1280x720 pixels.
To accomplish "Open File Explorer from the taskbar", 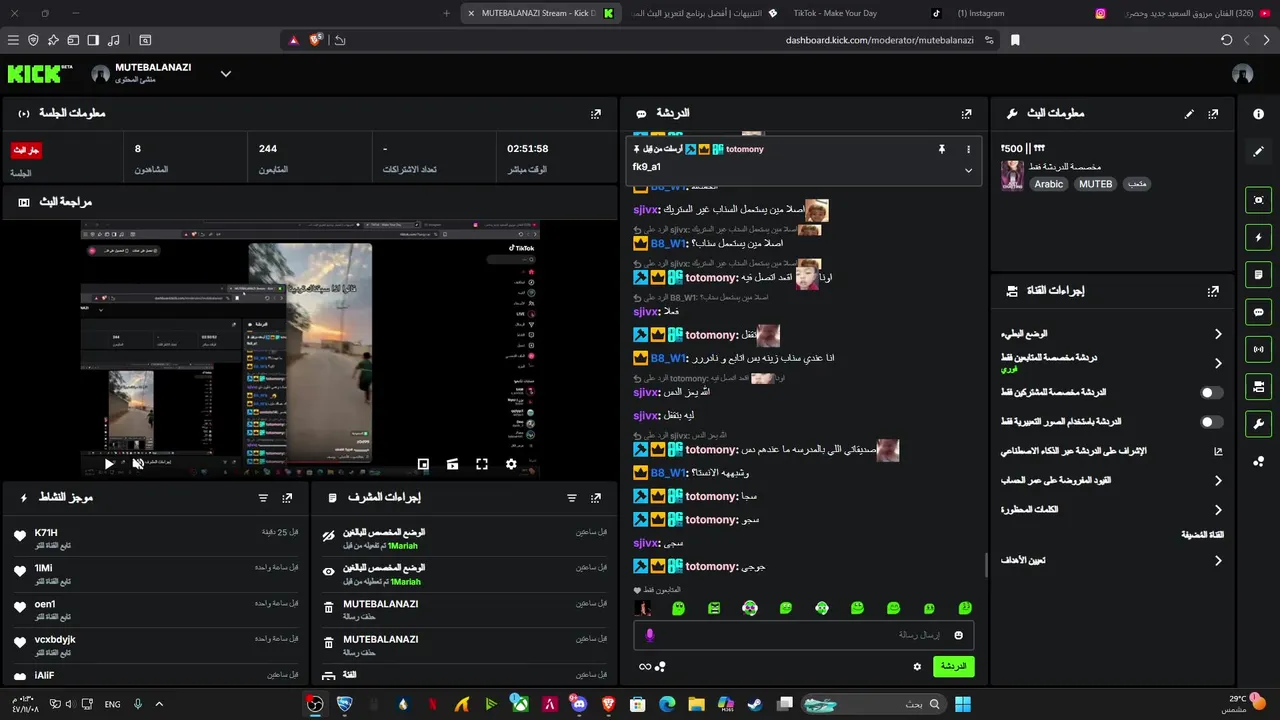I will click(x=696, y=704).
